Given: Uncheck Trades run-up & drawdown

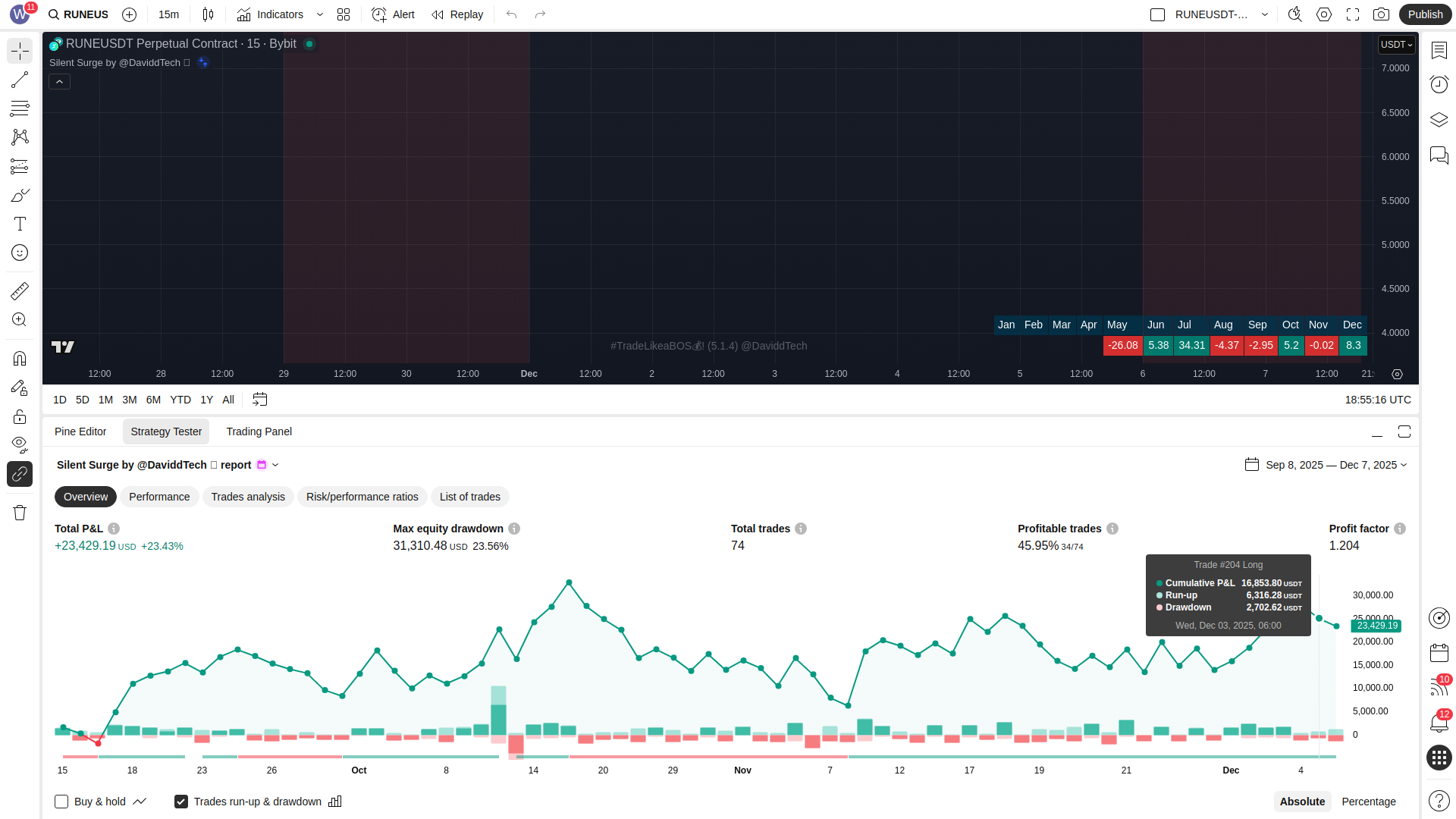Looking at the screenshot, I should (181, 802).
